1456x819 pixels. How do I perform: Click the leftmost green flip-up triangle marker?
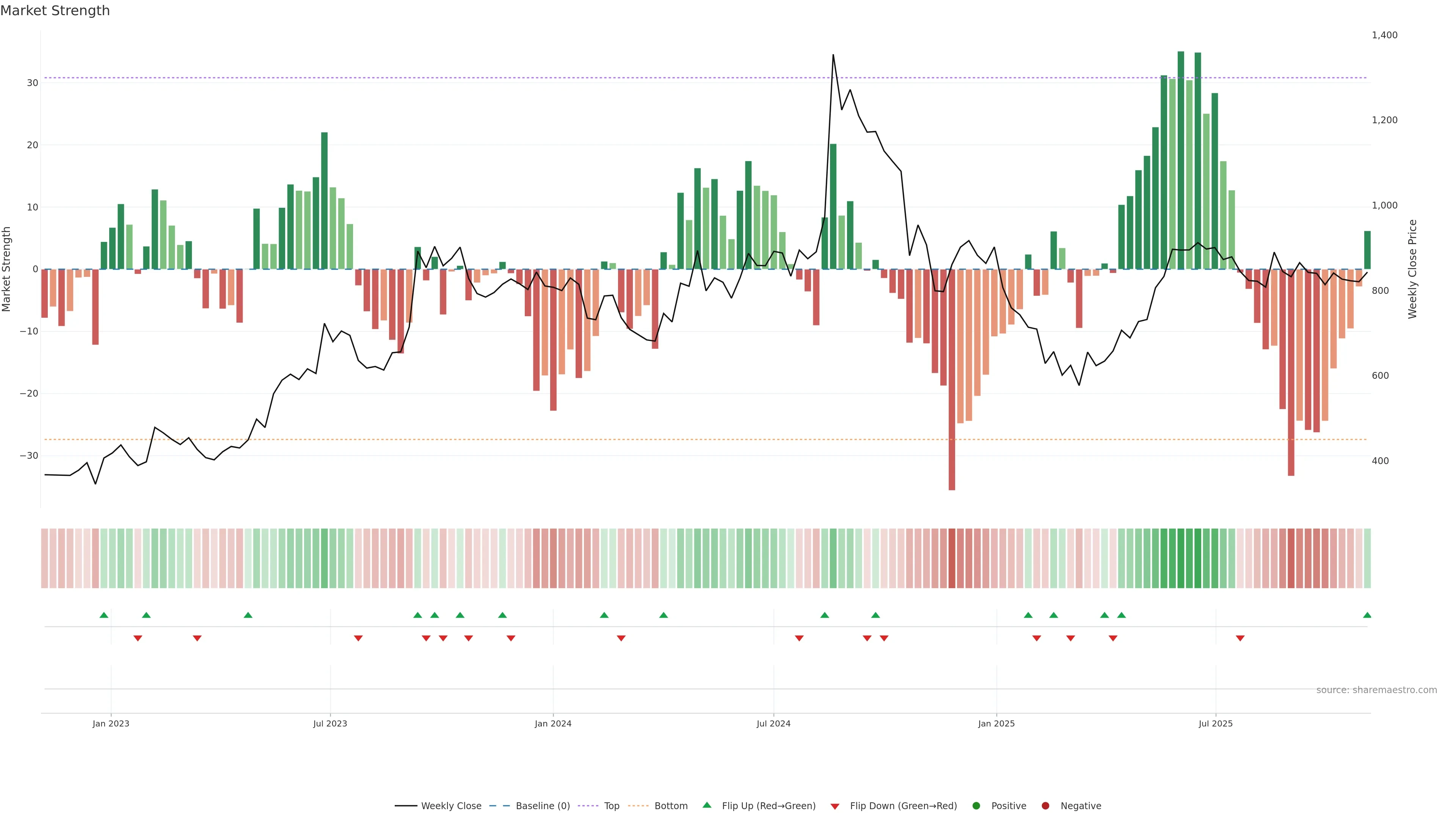coord(104,615)
